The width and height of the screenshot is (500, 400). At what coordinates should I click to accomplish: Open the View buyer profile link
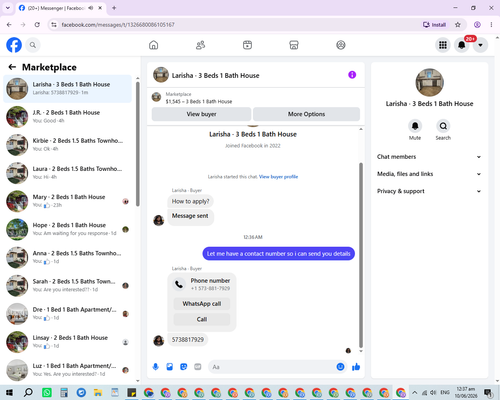tap(278, 177)
